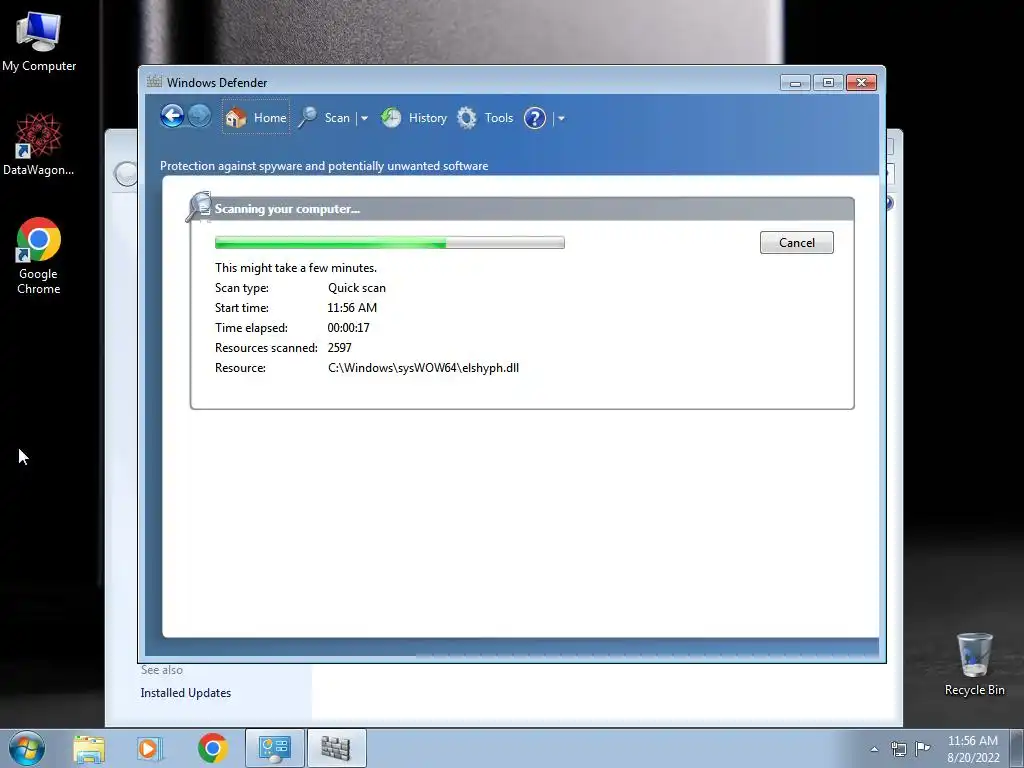Open the Windows Start menu
Viewport: 1024px width, 768px height.
point(27,748)
